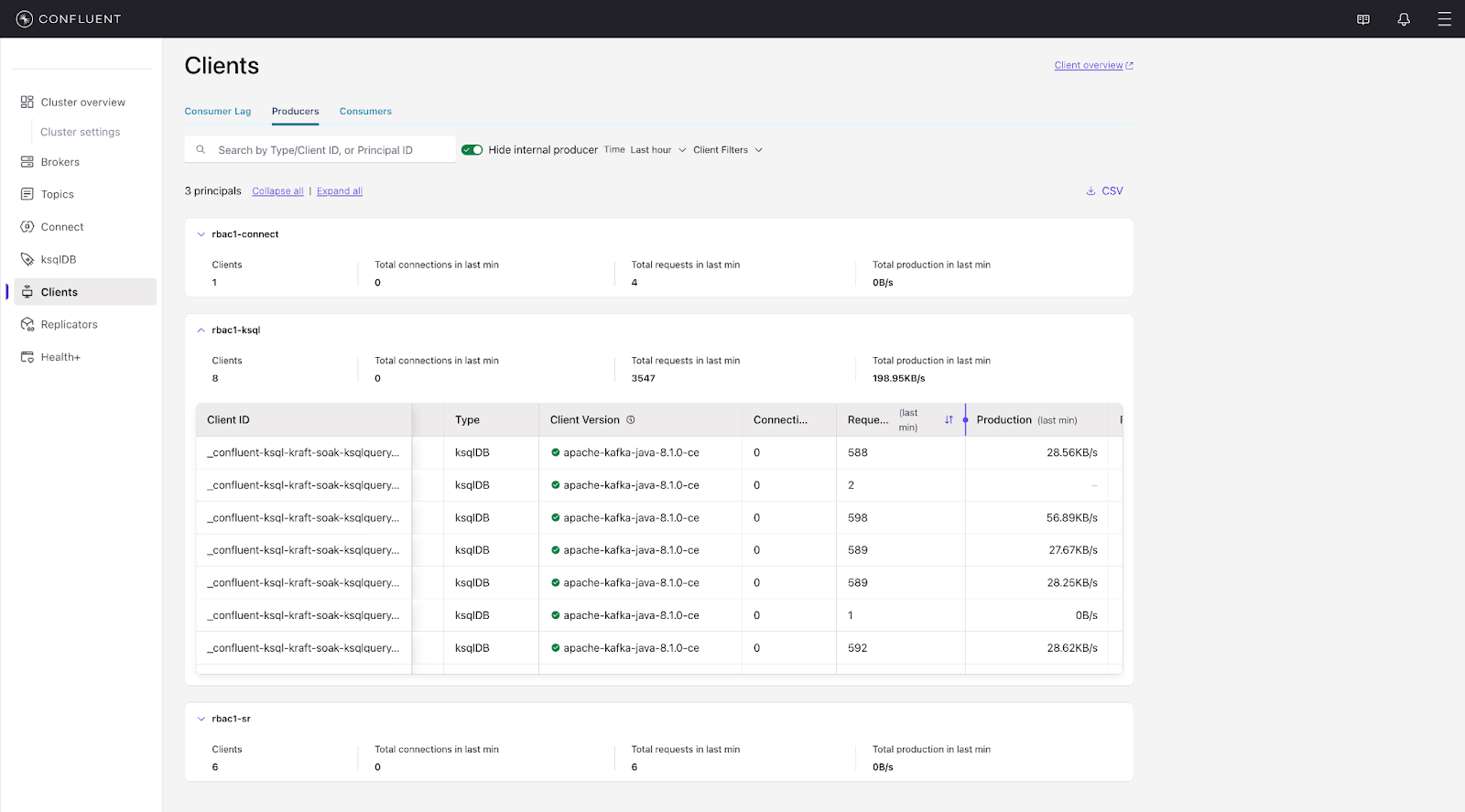
Task: Click the Brokers sidebar icon
Action: [x=27, y=162]
